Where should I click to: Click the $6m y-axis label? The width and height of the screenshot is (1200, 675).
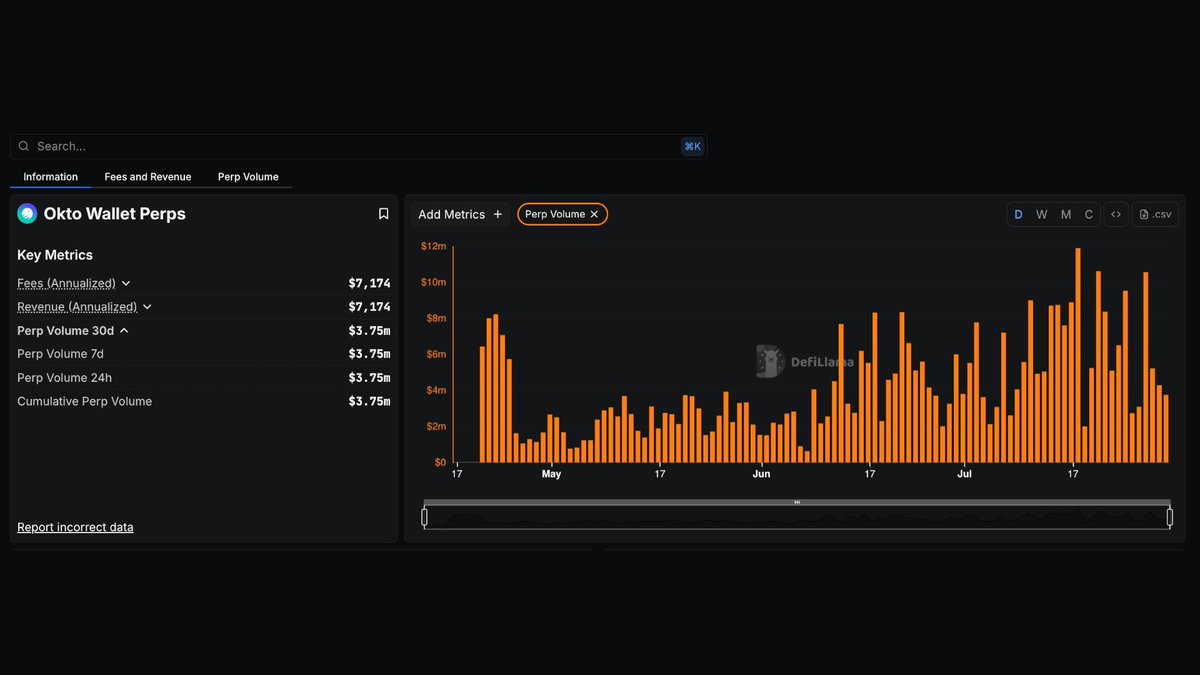pyautogui.click(x=436, y=354)
